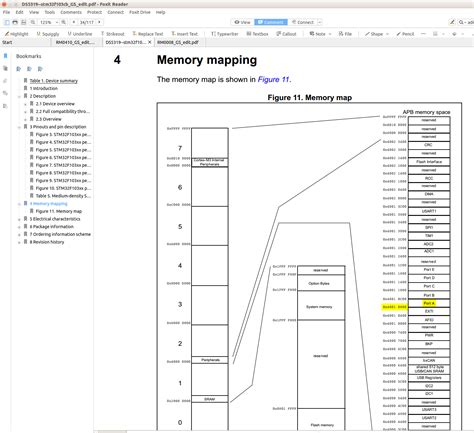Click the print icon in toolbar
Image resolution: width=474 pixels, height=433 pixels.
[x=15, y=22]
